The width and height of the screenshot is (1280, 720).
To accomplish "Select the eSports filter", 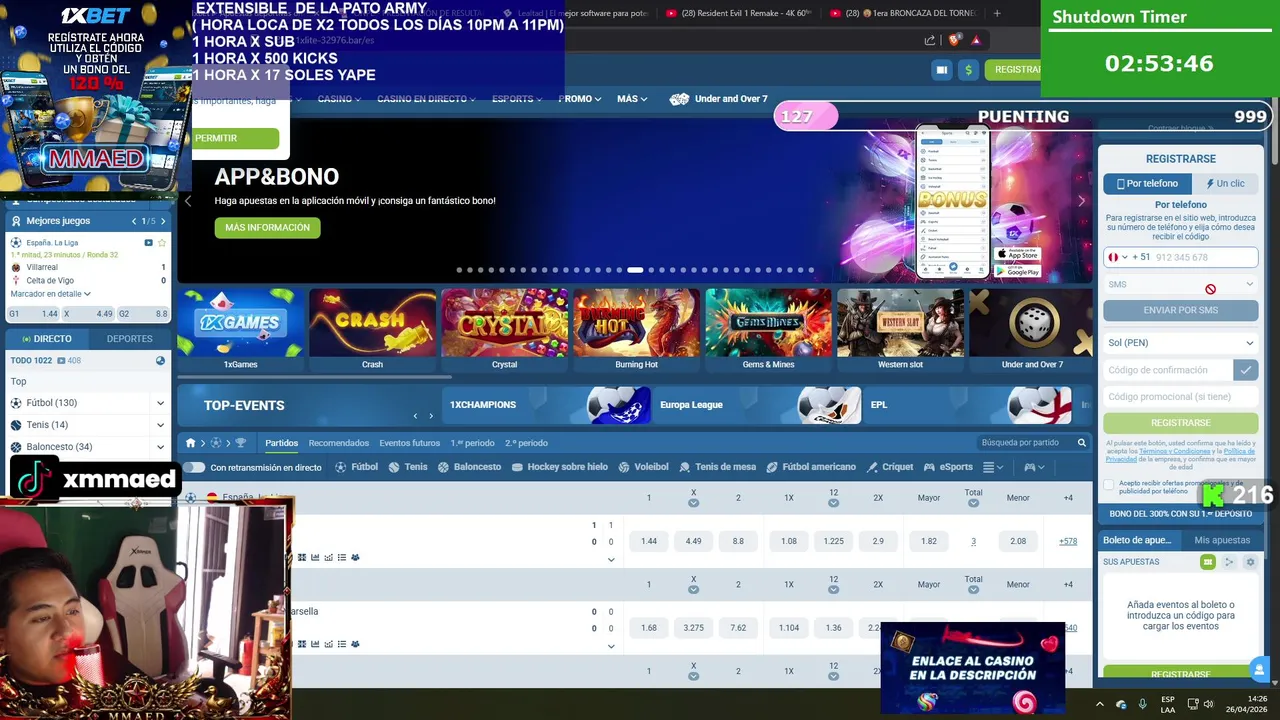I will 948,467.
